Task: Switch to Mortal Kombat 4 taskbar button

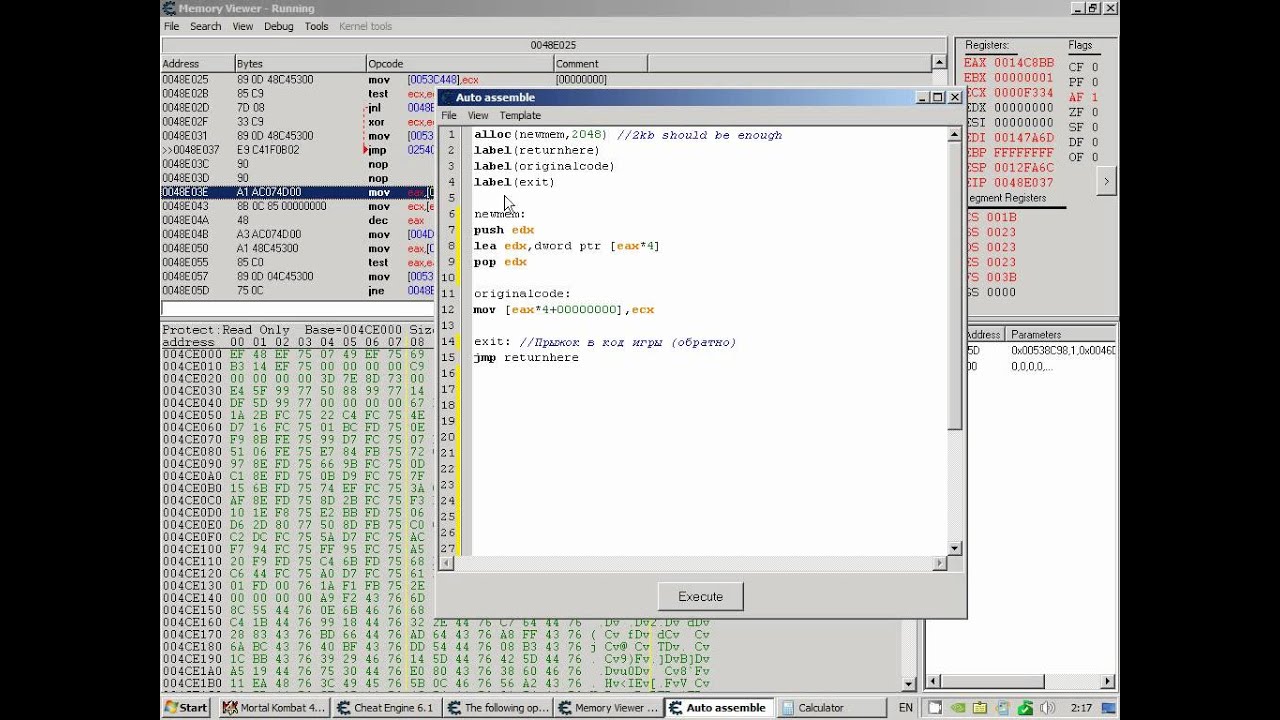Action: 273,707
